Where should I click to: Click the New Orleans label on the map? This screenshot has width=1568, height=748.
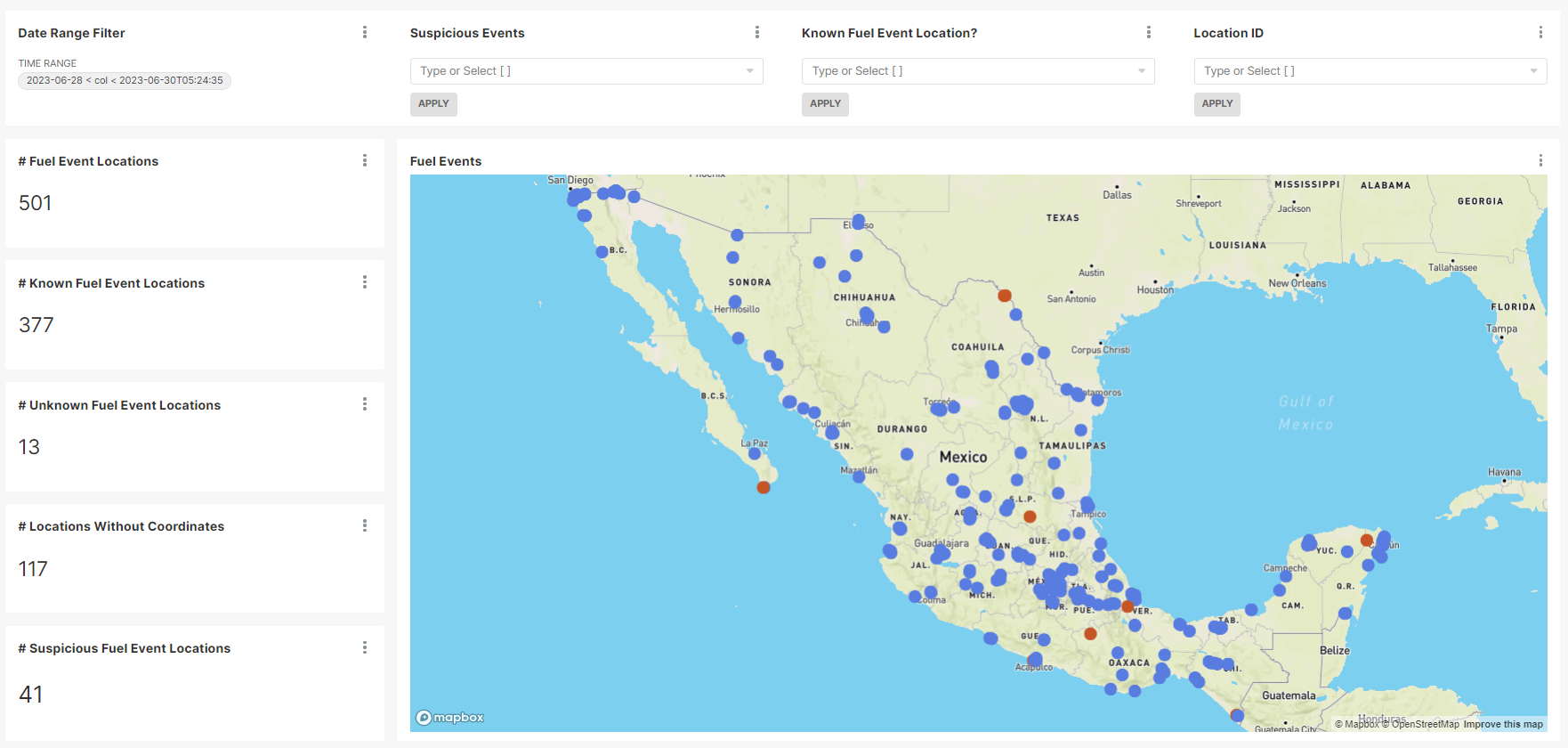click(x=1297, y=283)
